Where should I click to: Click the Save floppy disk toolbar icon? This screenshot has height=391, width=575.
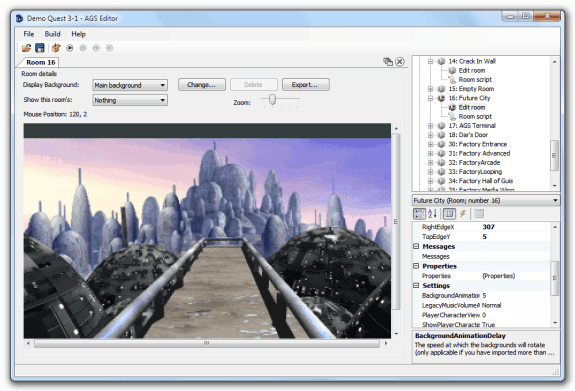(x=40, y=48)
